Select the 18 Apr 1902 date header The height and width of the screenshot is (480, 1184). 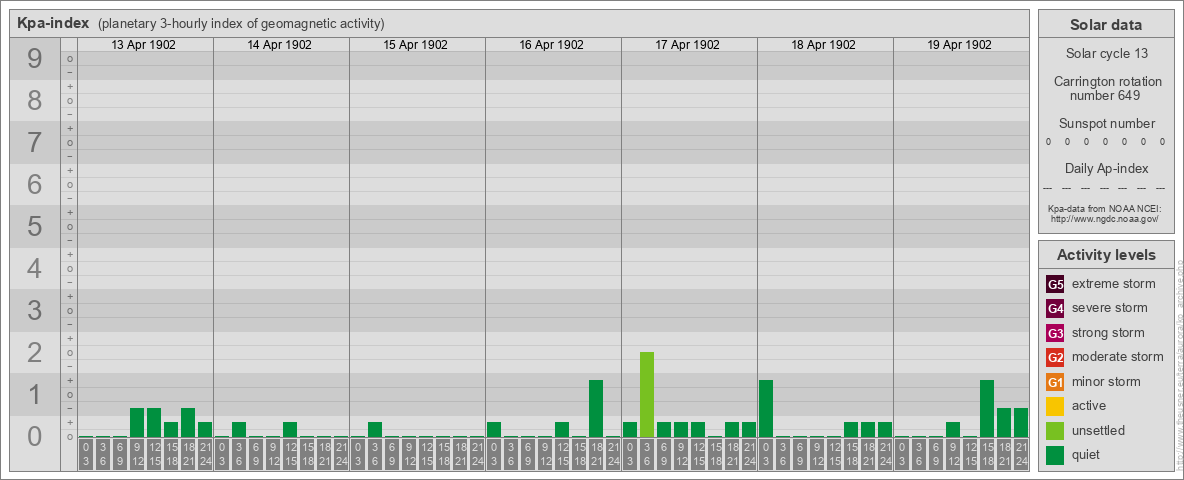click(x=823, y=45)
